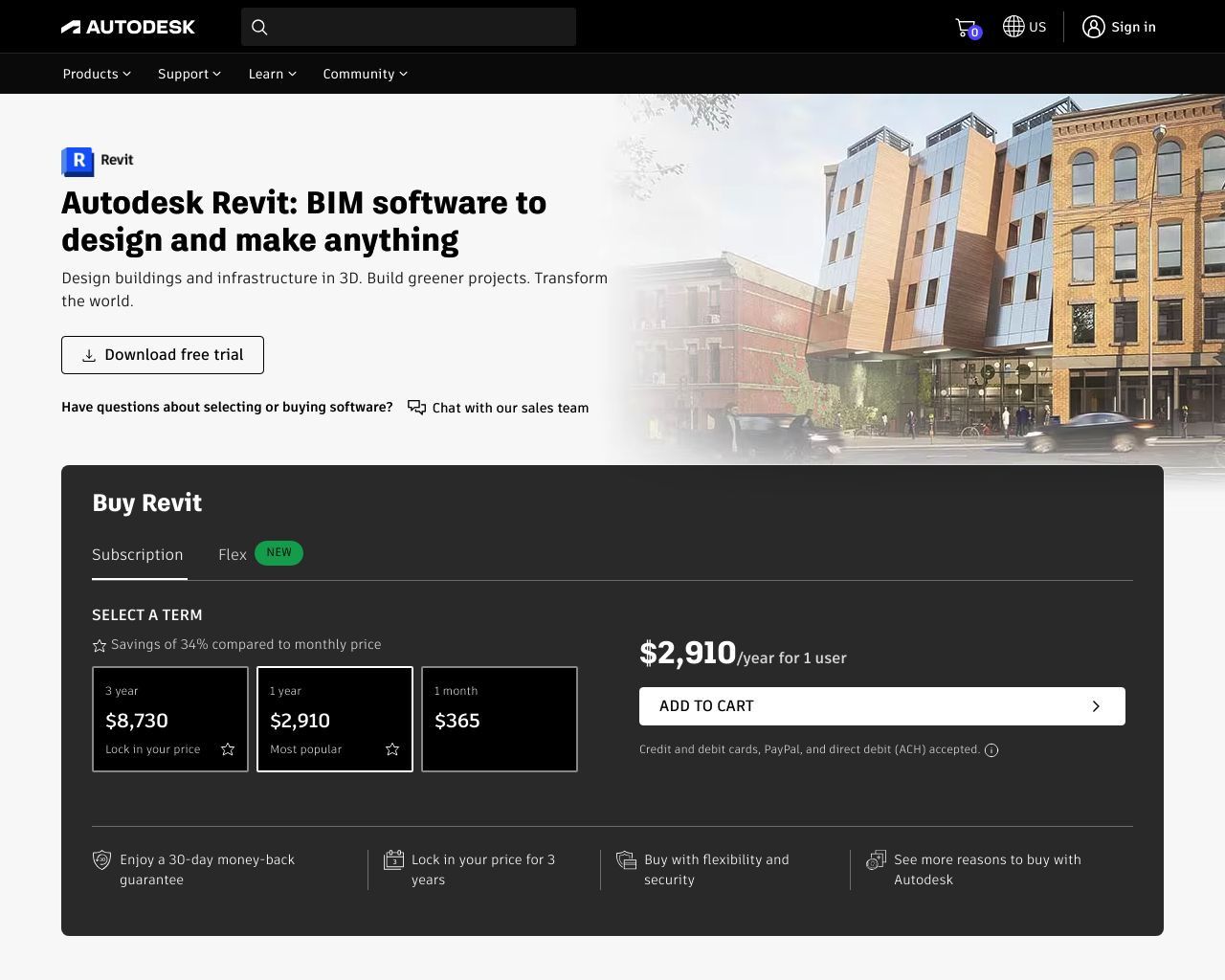Click the Autodesk logo in the header
This screenshot has height=980, width=1225.
tap(127, 27)
